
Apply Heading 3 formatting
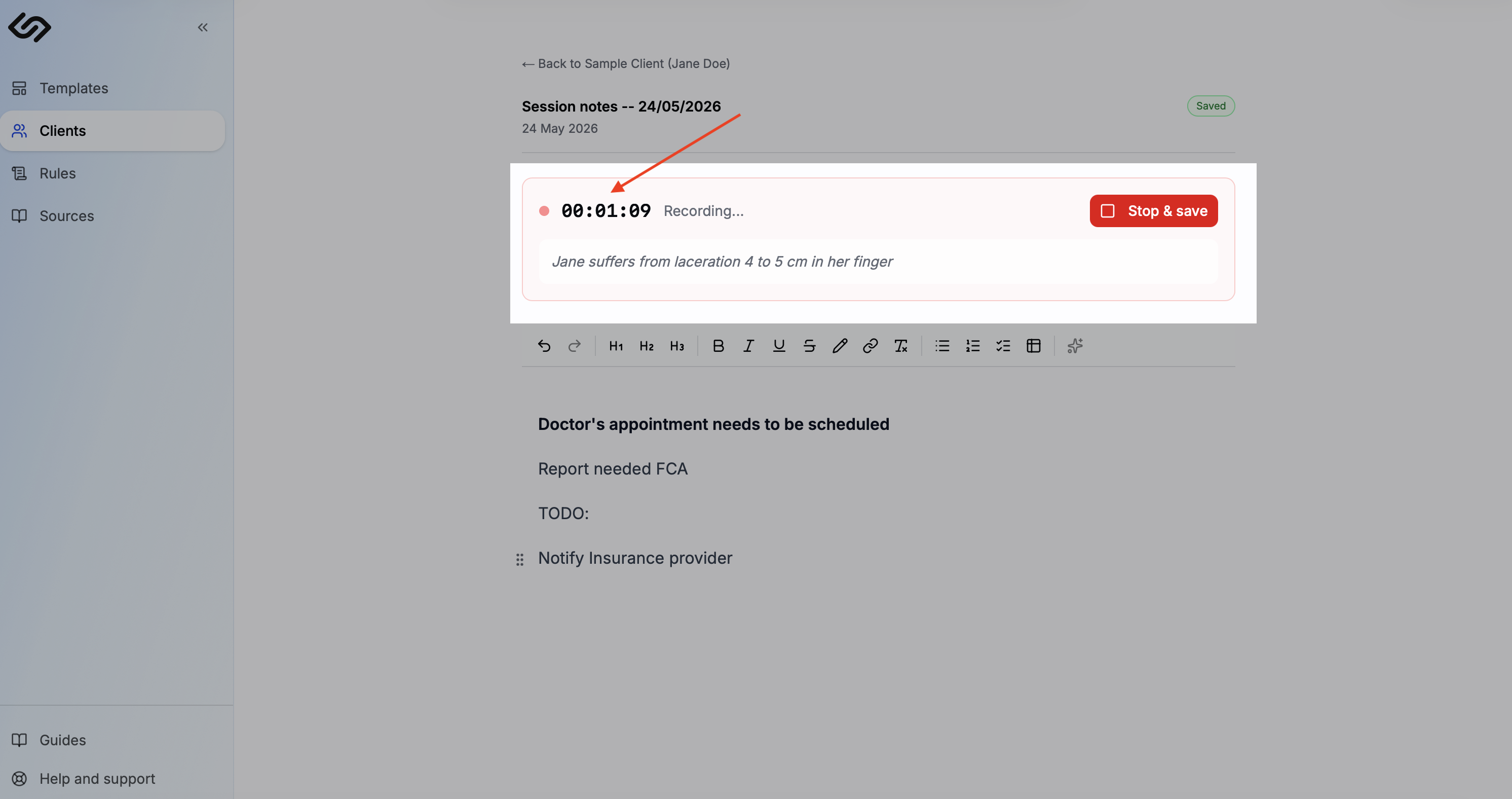677,346
